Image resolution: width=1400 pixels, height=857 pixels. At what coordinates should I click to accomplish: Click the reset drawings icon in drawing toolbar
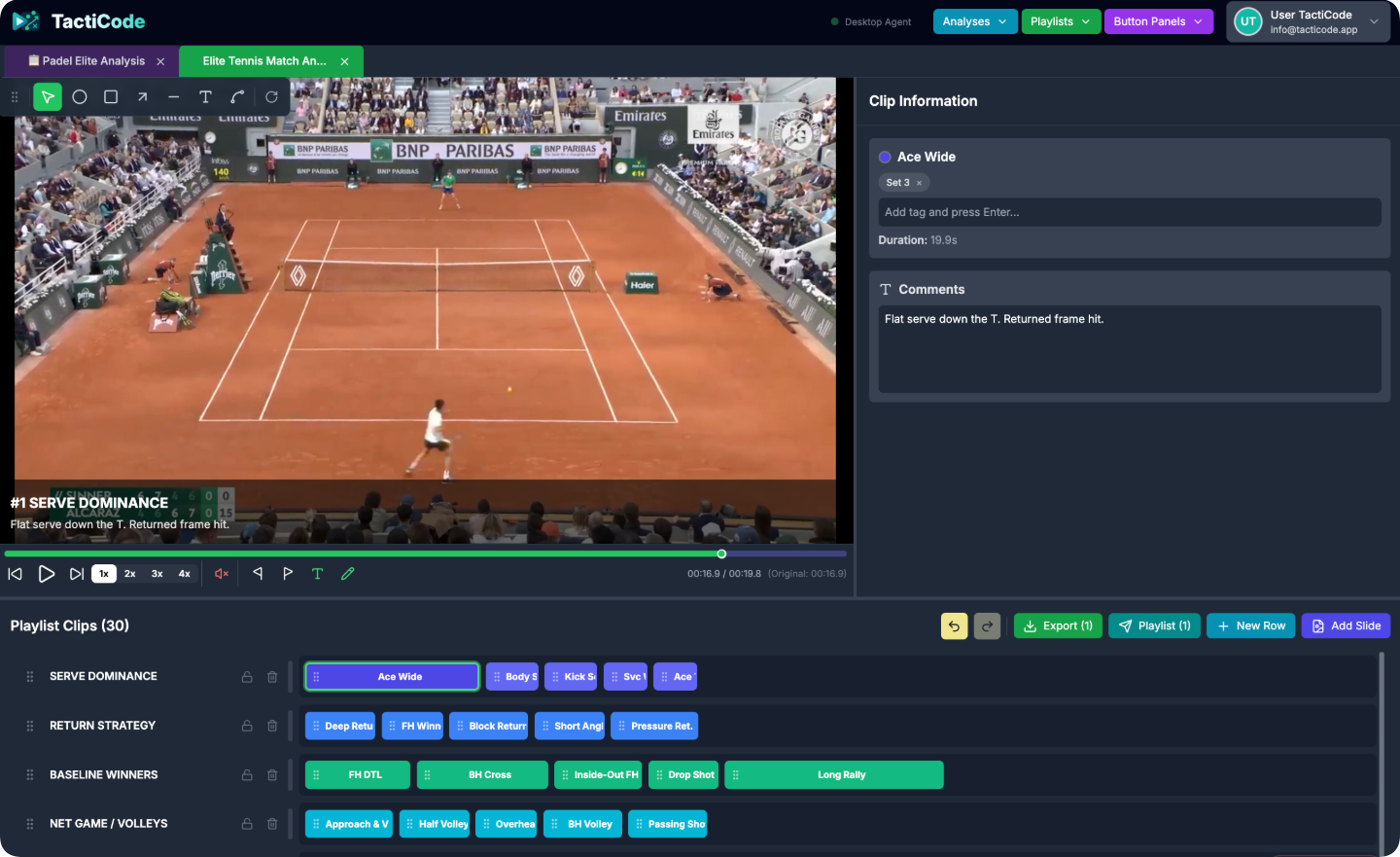click(x=272, y=97)
